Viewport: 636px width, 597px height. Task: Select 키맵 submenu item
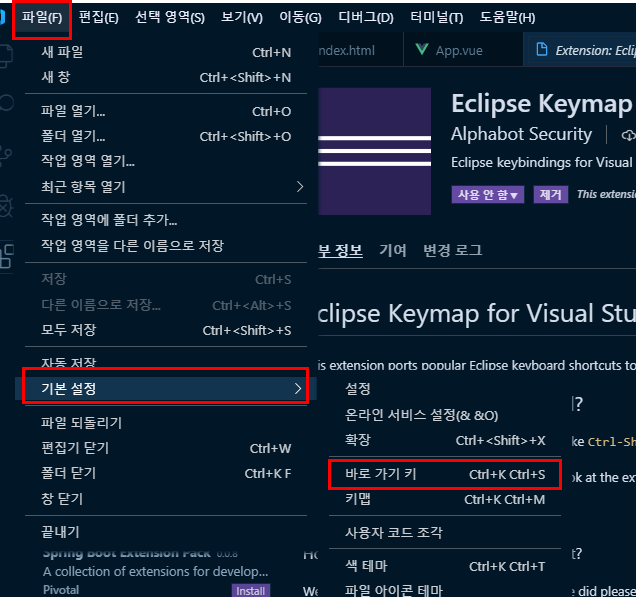(445, 499)
